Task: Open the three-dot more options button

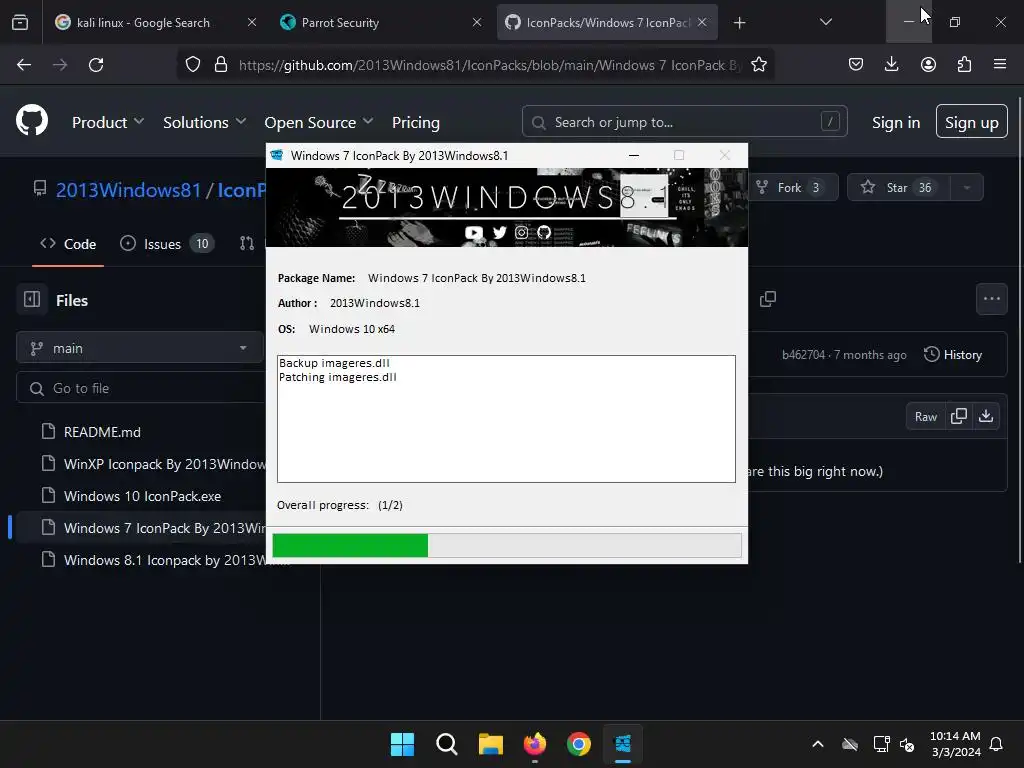Action: 991,299
